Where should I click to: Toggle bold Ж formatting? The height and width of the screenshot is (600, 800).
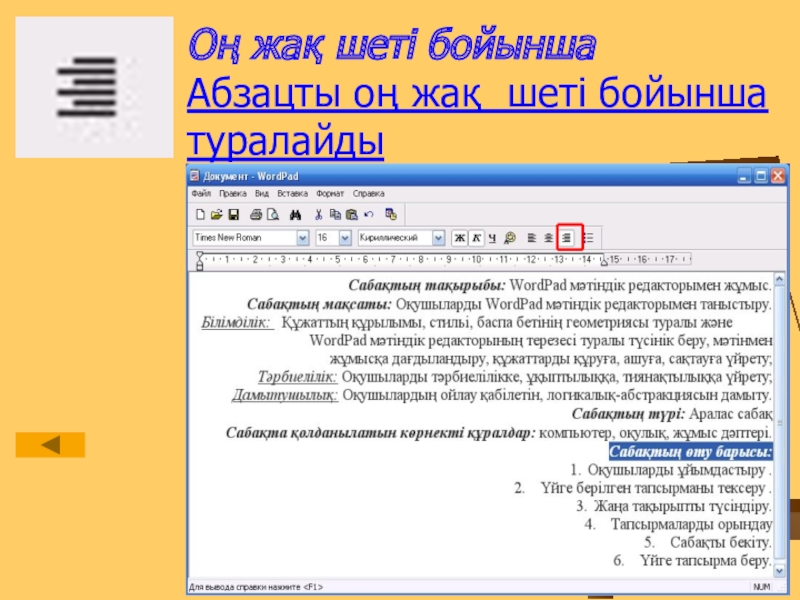[x=460, y=238]
